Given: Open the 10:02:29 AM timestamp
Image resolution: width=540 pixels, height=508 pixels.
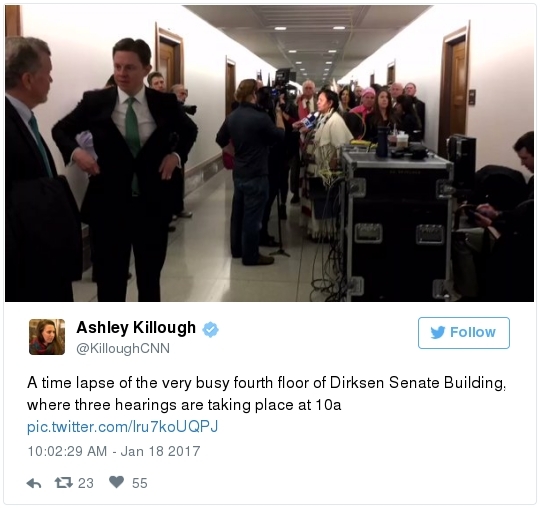Looking at the screenshot, I should click(x=67, y=451).
